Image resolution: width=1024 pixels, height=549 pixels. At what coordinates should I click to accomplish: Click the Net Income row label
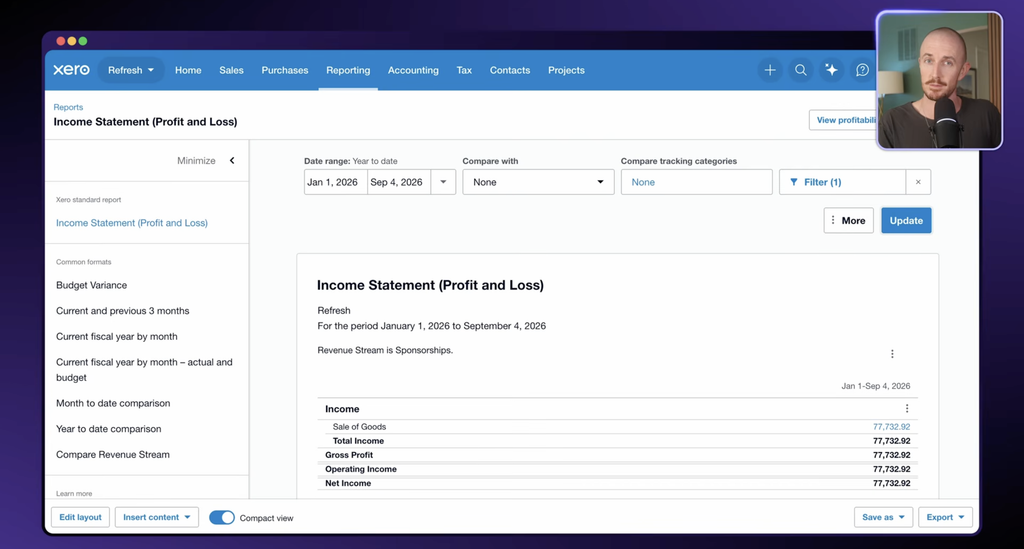pyautogui.click(x=348, y=483)
